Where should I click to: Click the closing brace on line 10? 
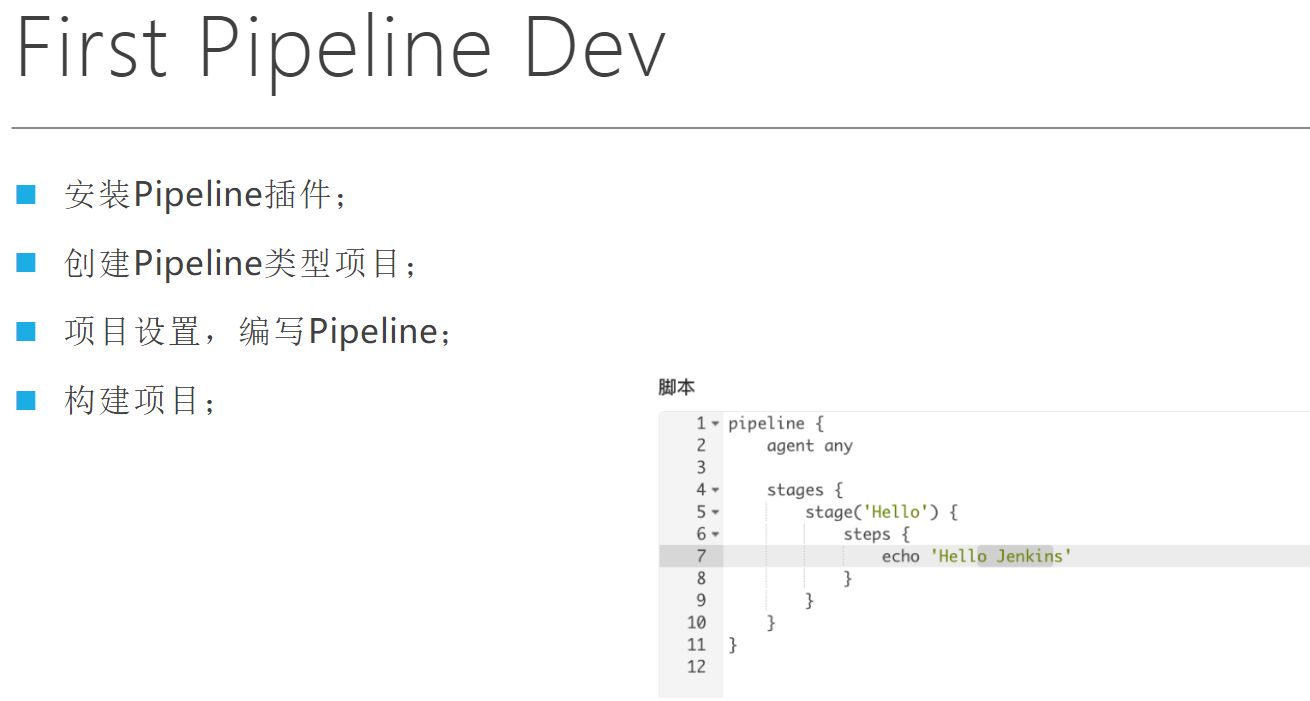[x=771, y=622]
